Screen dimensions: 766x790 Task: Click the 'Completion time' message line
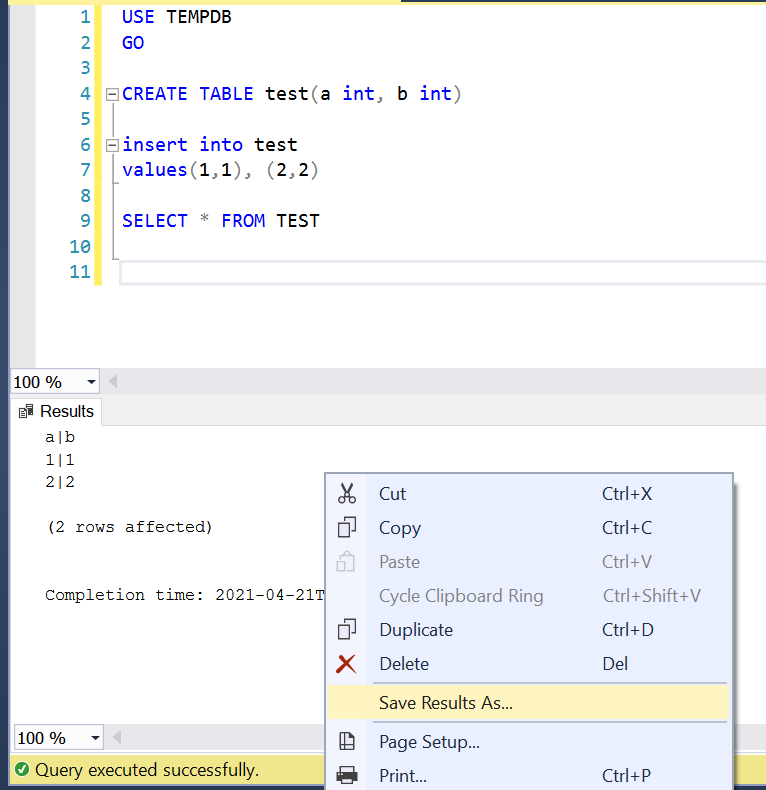(184, 595)
